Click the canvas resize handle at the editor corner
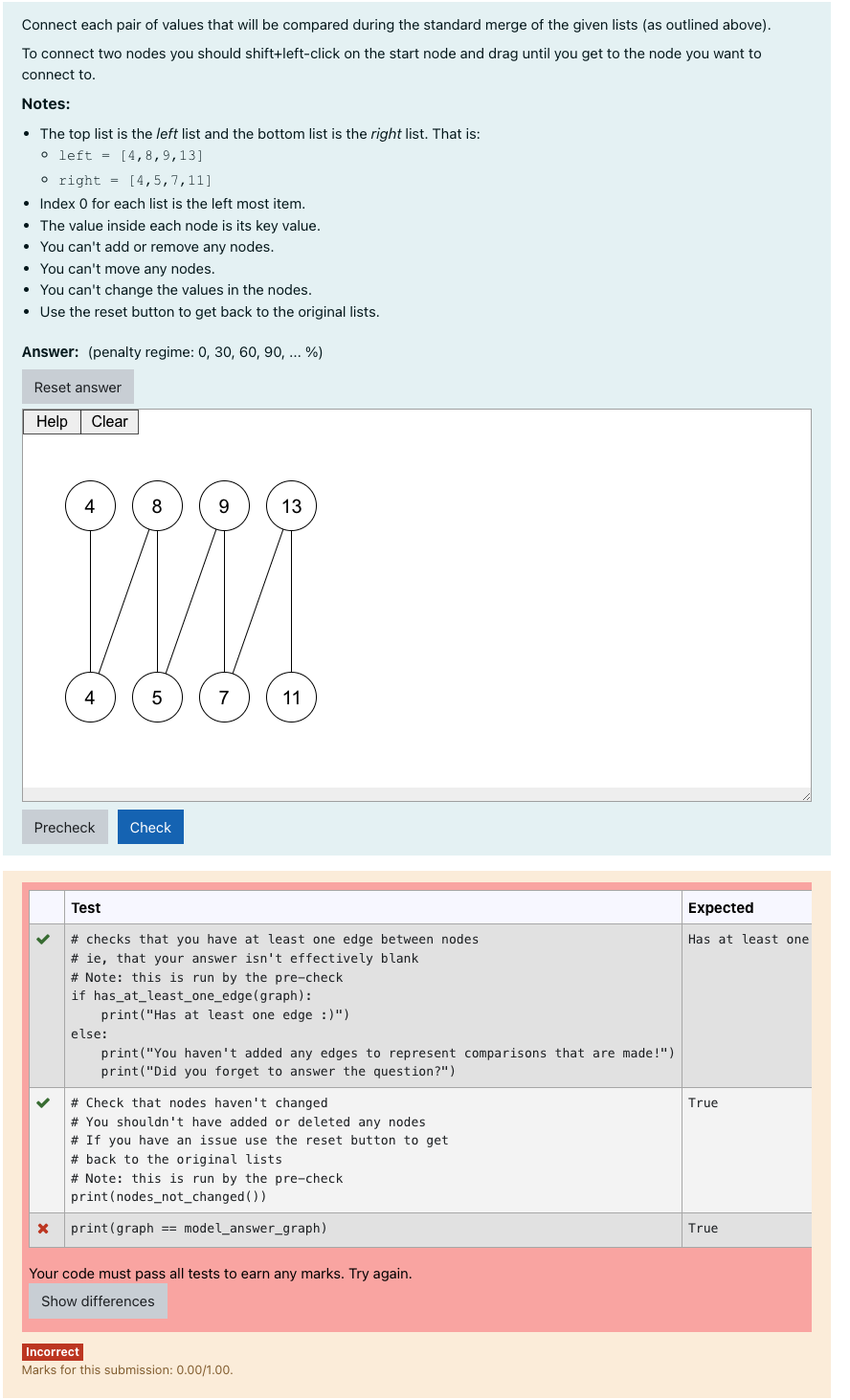Viewport: 850px width, 1400px height. click(x=807, y=794)
